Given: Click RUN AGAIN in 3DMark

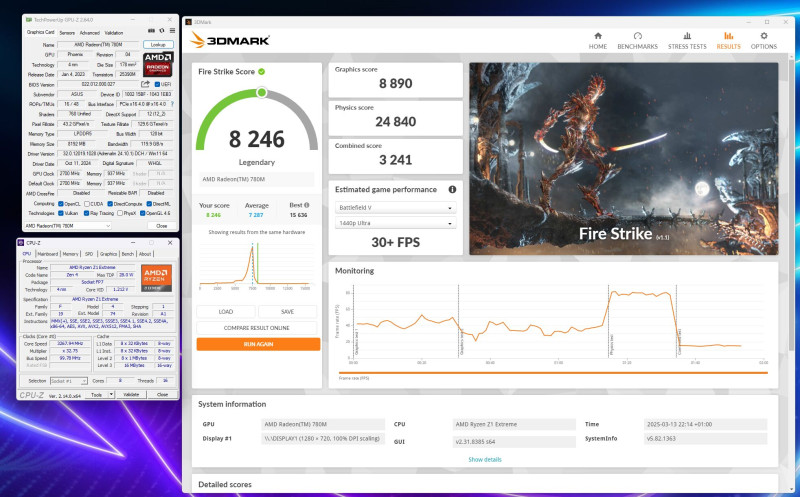Looking at the screenshot, I should pyautogui.click(x=258, y=344).
